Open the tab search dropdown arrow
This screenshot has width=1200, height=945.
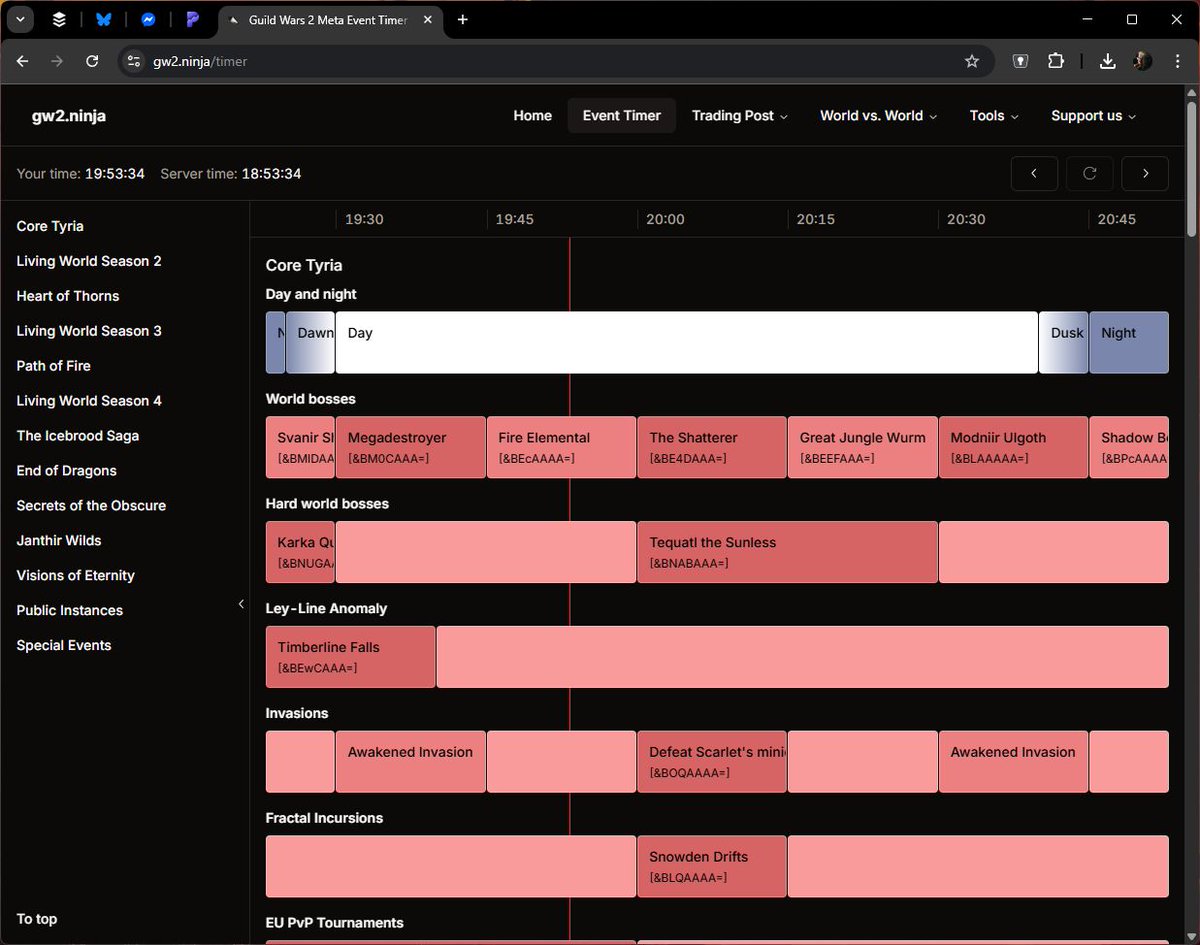pyautogui.click(x=20, y=19)
